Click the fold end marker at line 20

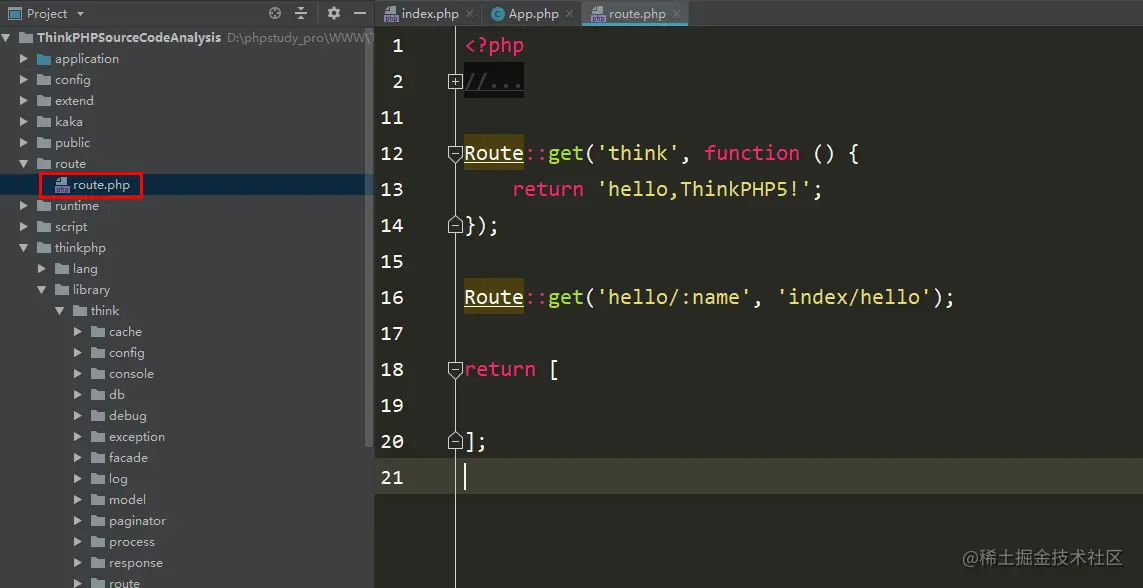[x=455, y=441]
